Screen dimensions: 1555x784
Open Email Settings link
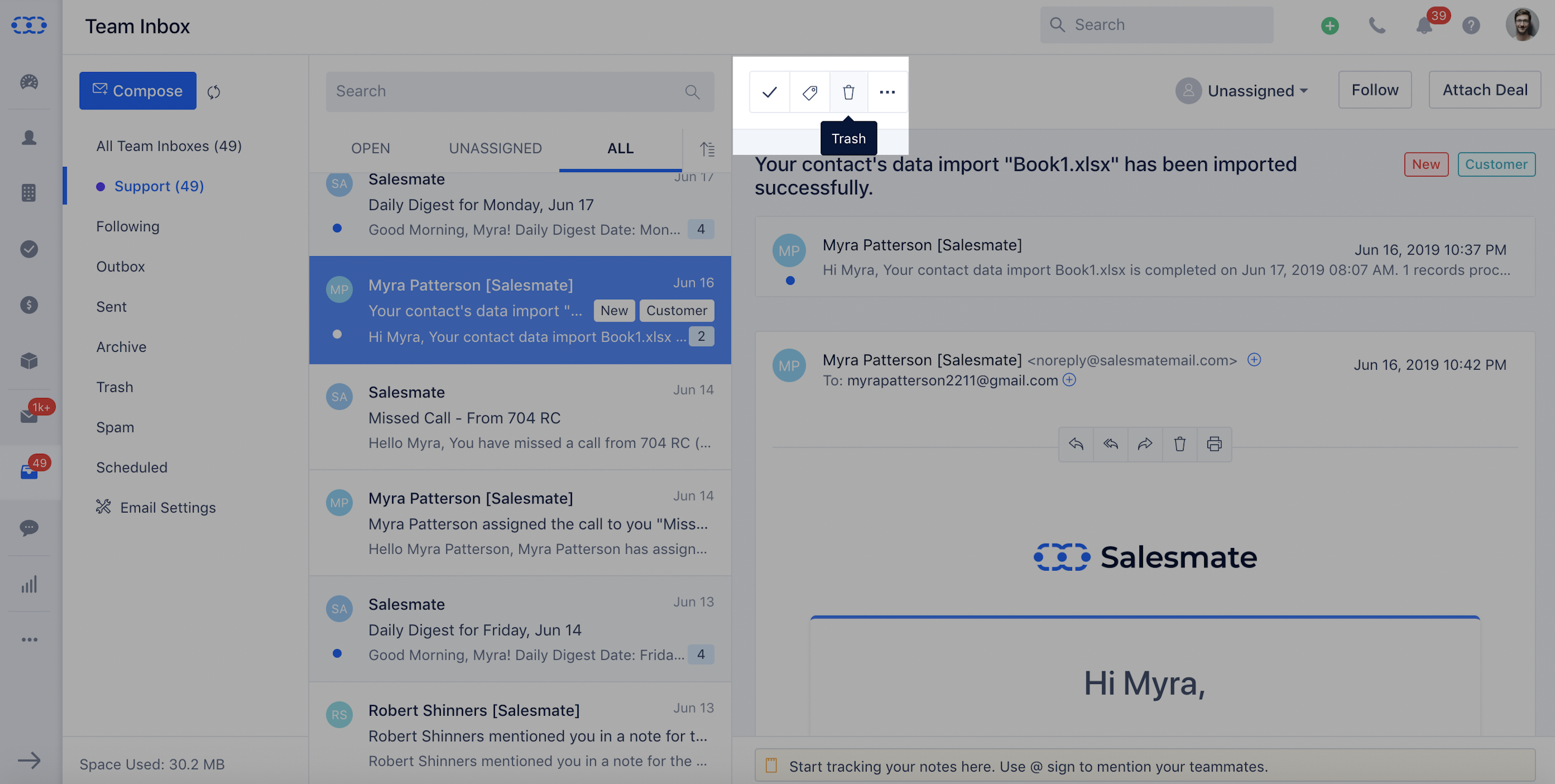pos(156,507)
